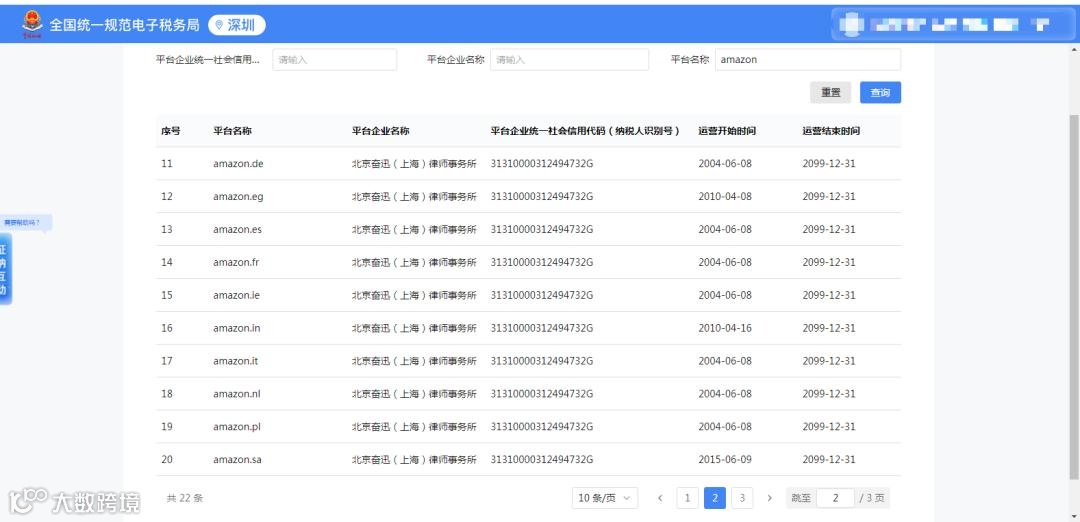
Task: Click the vertical page scrollbar
Action: tap(1074, 296)
